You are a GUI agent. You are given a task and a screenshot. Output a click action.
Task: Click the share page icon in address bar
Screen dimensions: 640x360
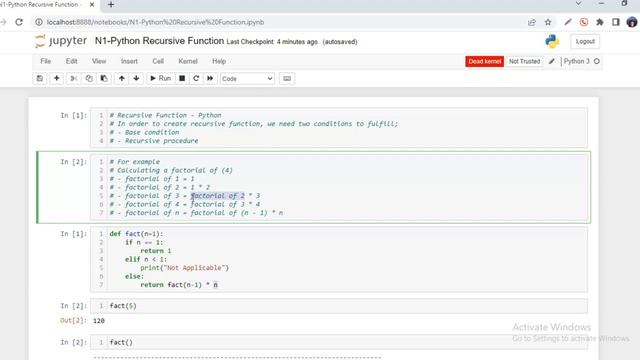pyautogui.click(x=531, y=22)
